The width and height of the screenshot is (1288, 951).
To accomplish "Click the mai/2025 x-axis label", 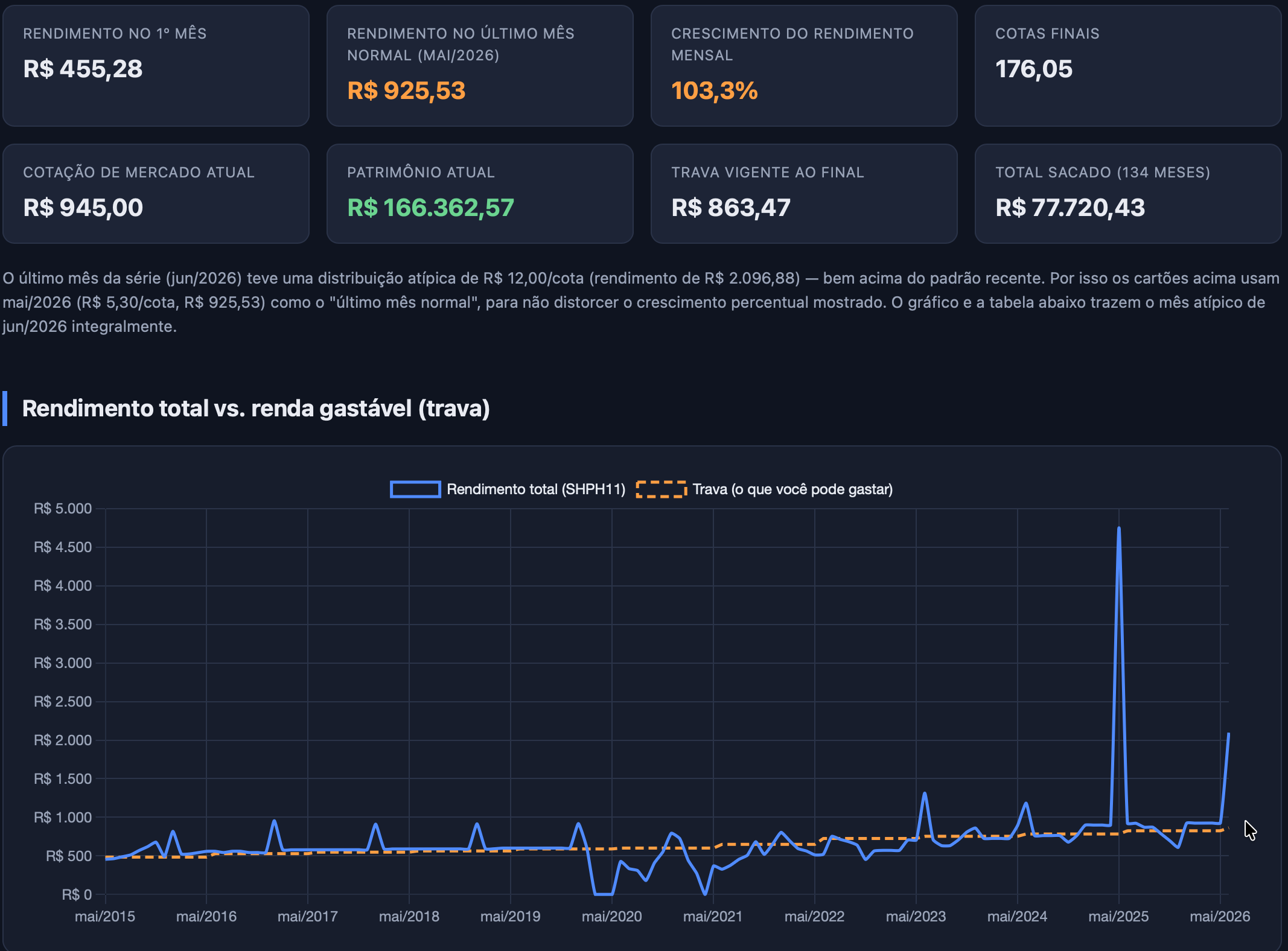I will (x=1118, y=917).
